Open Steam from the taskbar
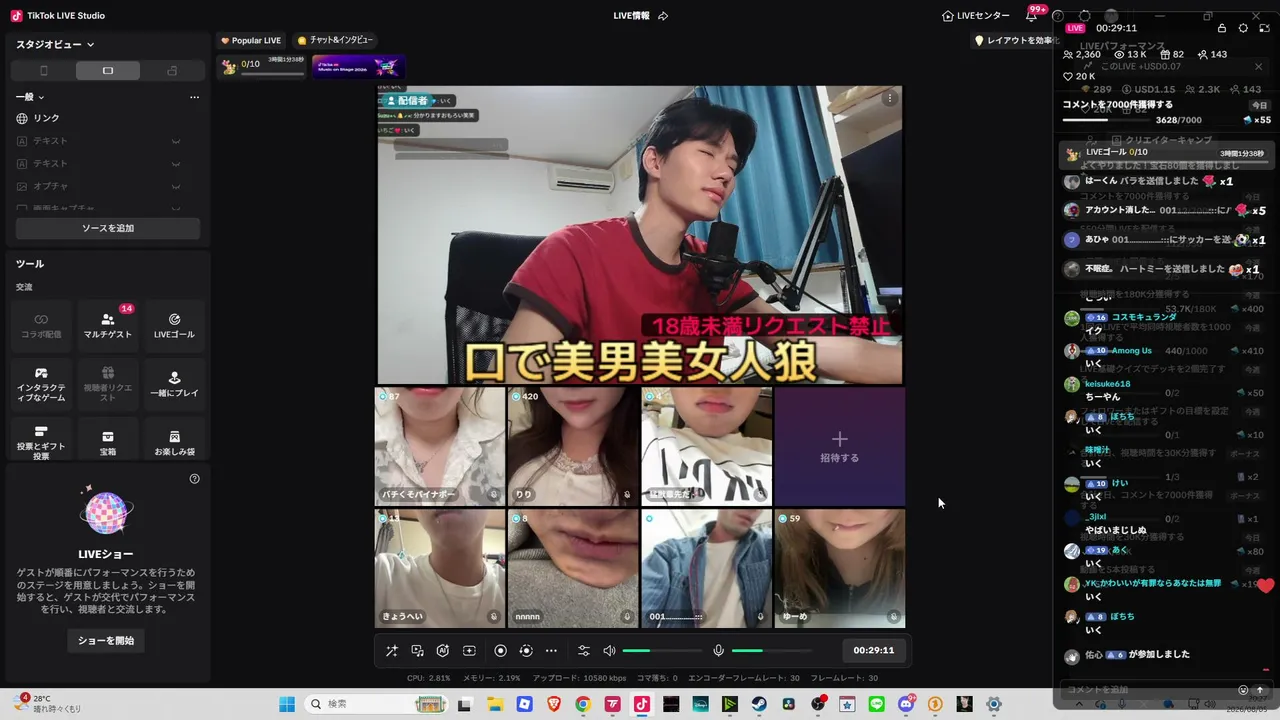This screenshot has height=720, width=1280. coord(759,704)
